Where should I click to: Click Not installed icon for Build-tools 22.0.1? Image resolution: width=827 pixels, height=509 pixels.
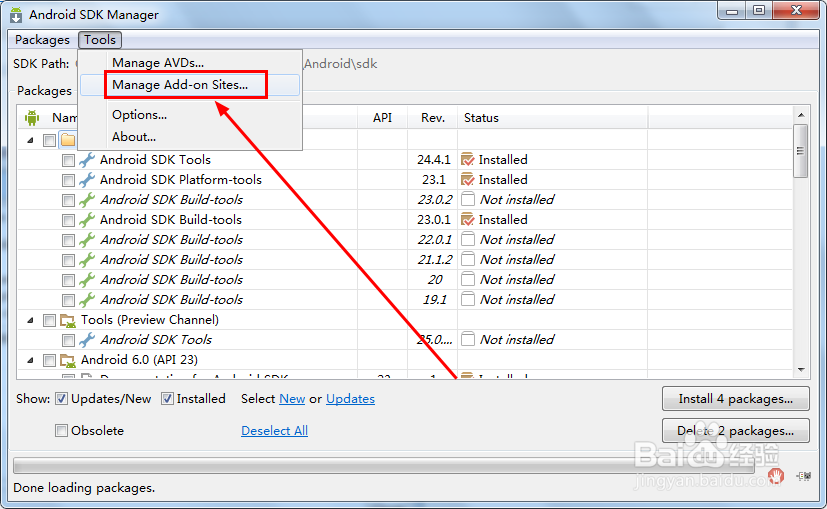tap(467, 239)
